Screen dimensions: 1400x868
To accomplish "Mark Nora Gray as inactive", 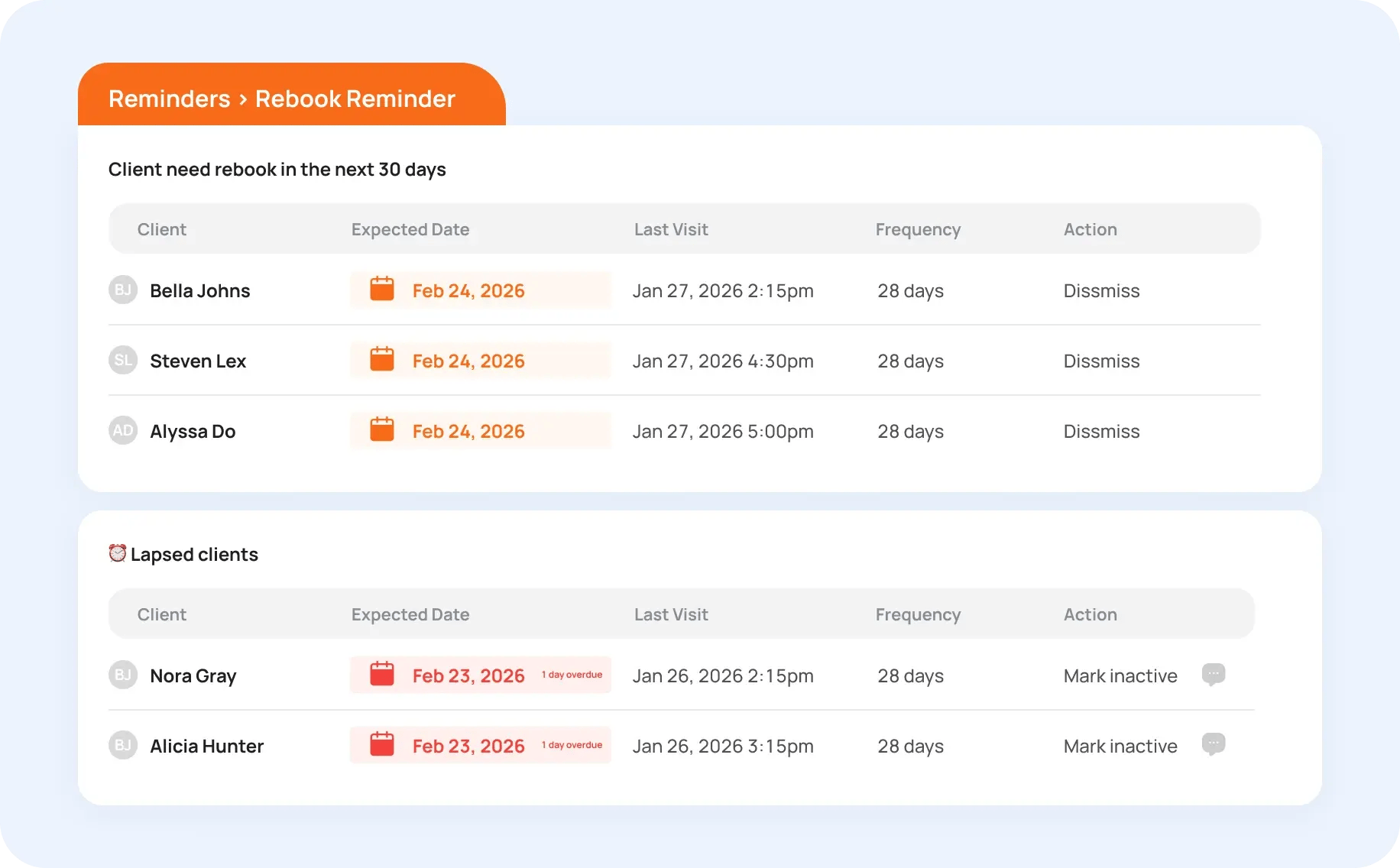I will (1120, 676).
